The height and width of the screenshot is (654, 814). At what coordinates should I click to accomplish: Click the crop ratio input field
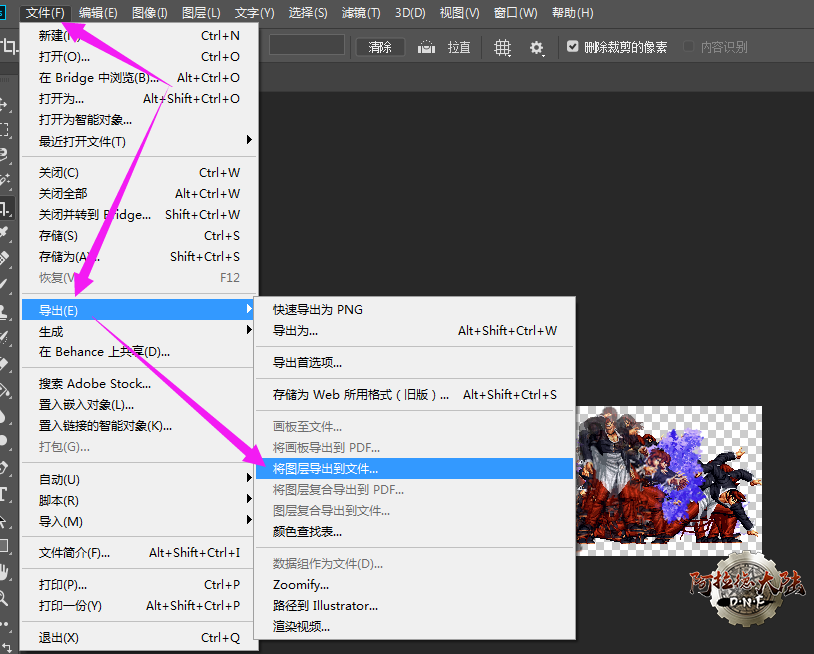(x=307, y=46)
